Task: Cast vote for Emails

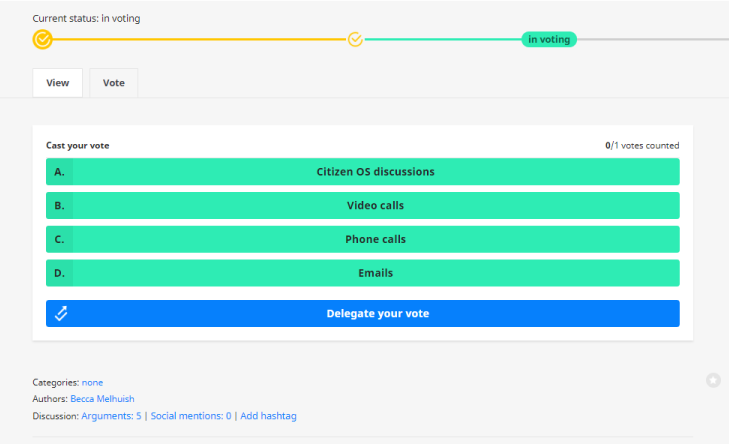Action: 376,273
